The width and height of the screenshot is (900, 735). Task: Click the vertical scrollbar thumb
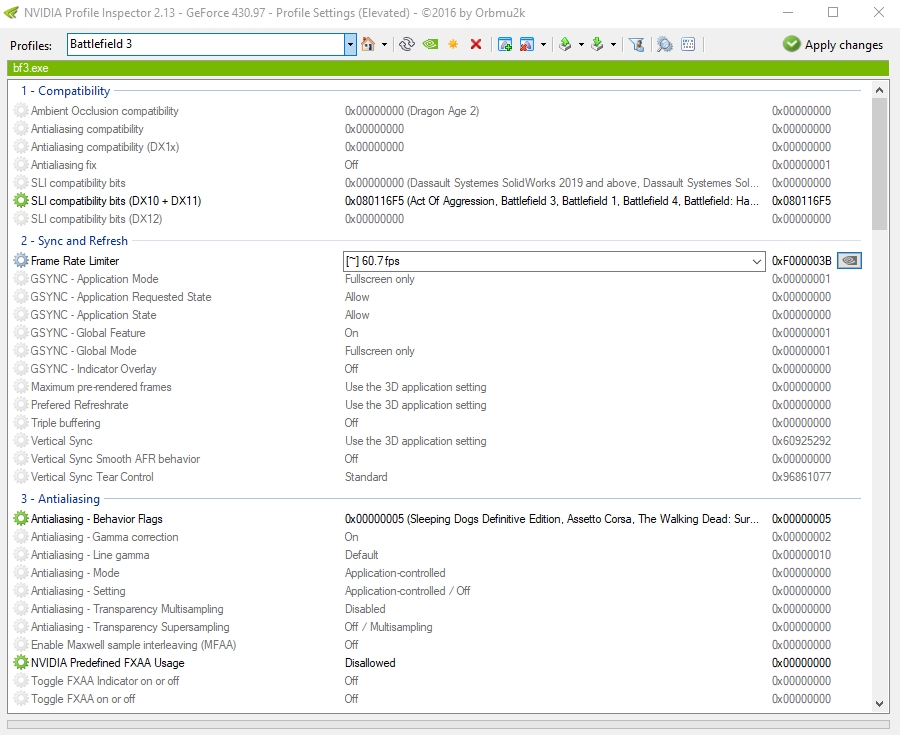[x=879, y=164]
